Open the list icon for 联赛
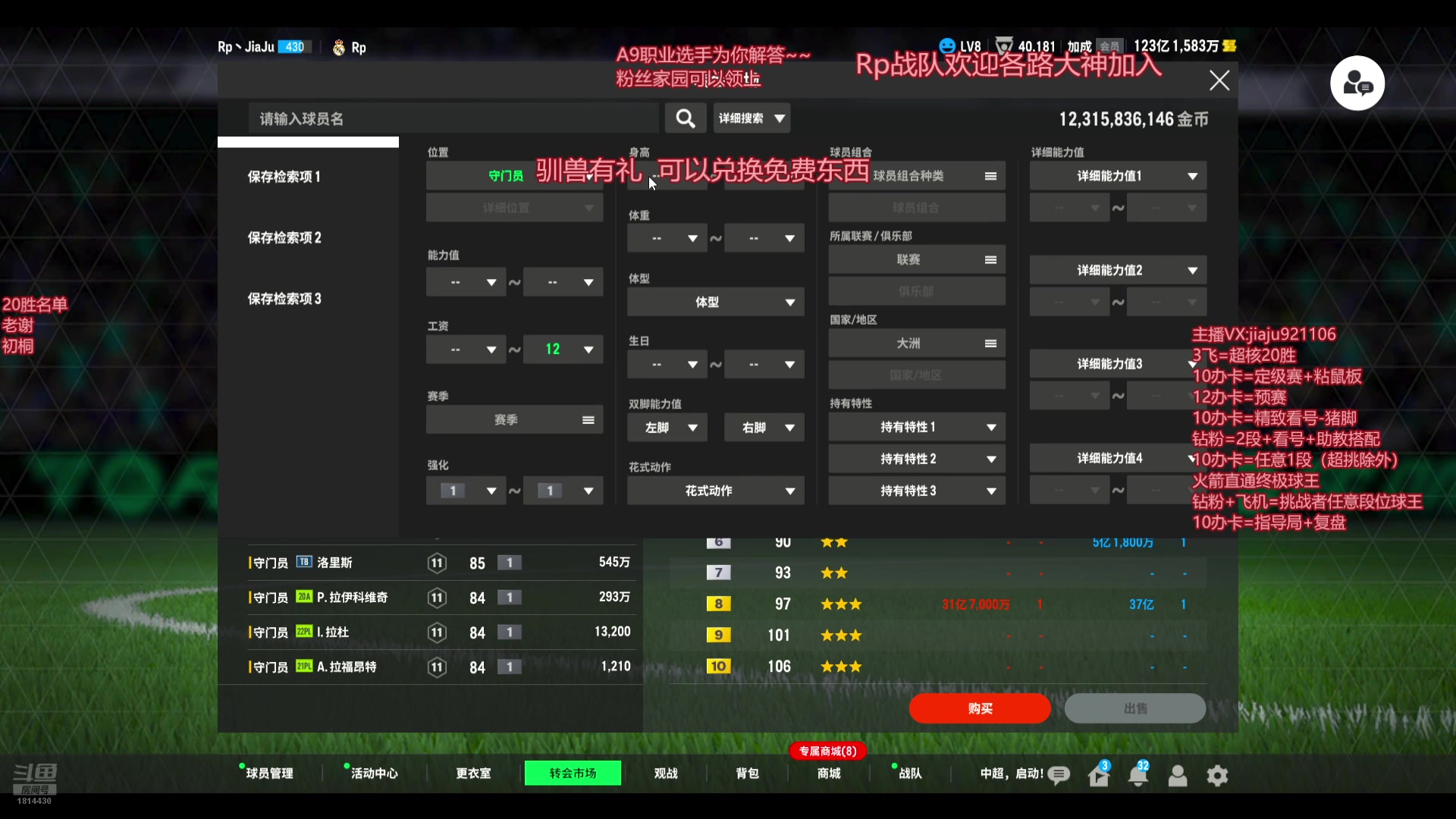 (990, 259)
